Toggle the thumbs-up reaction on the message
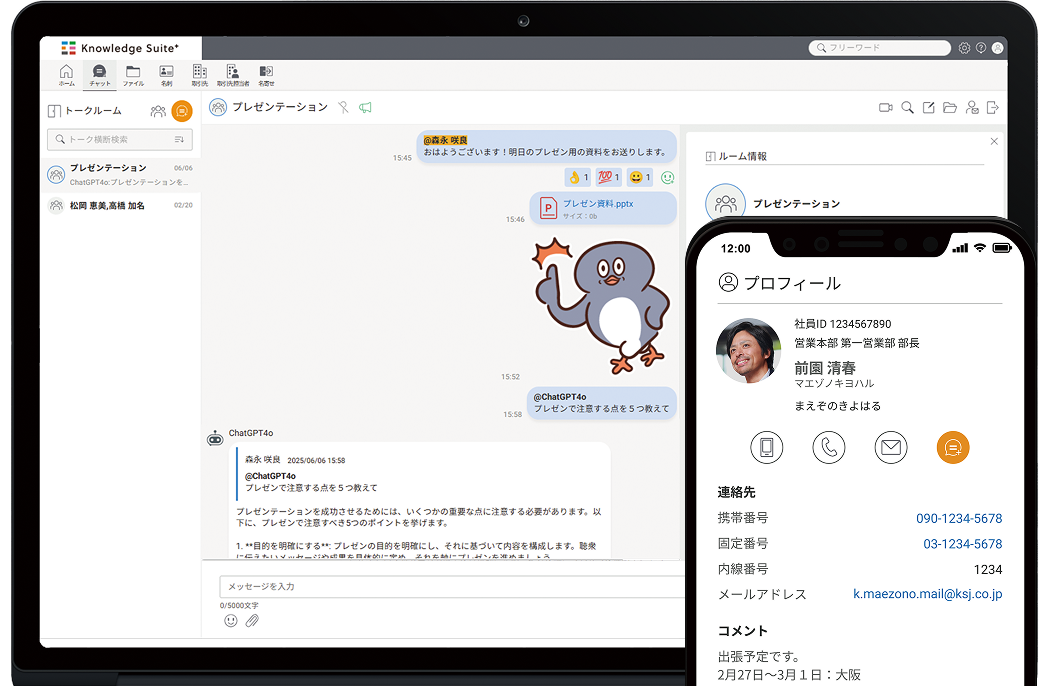 (x=578, y=178)
